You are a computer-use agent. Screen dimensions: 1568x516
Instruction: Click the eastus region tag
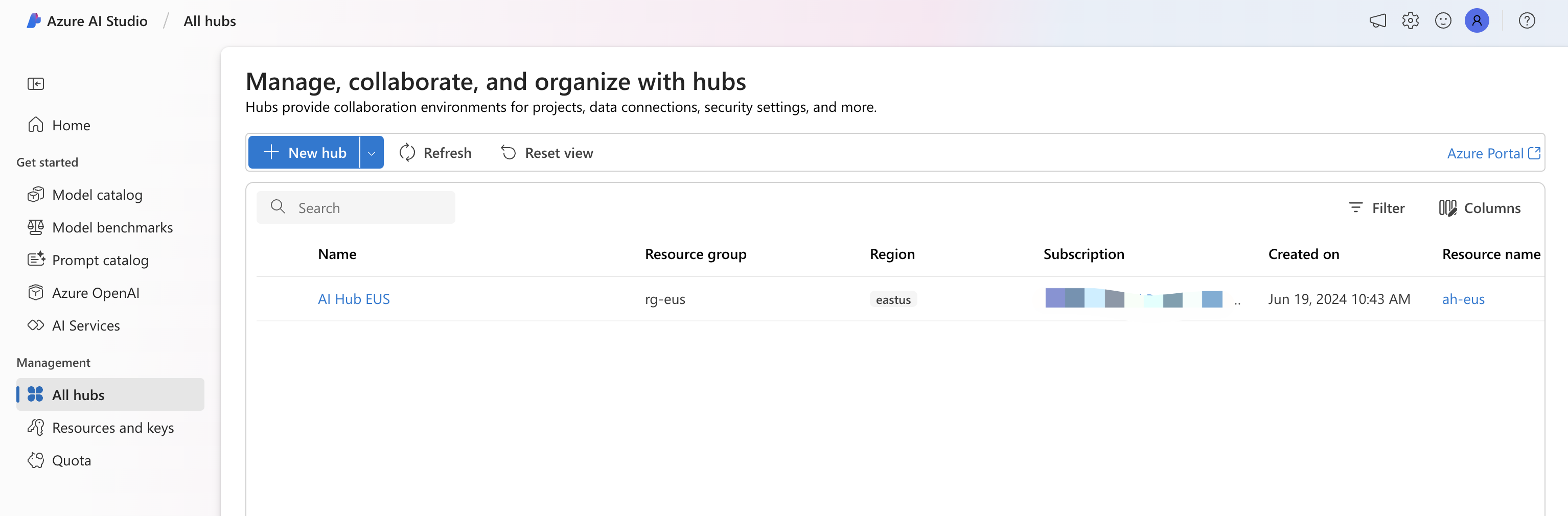(x=893, y=299)
